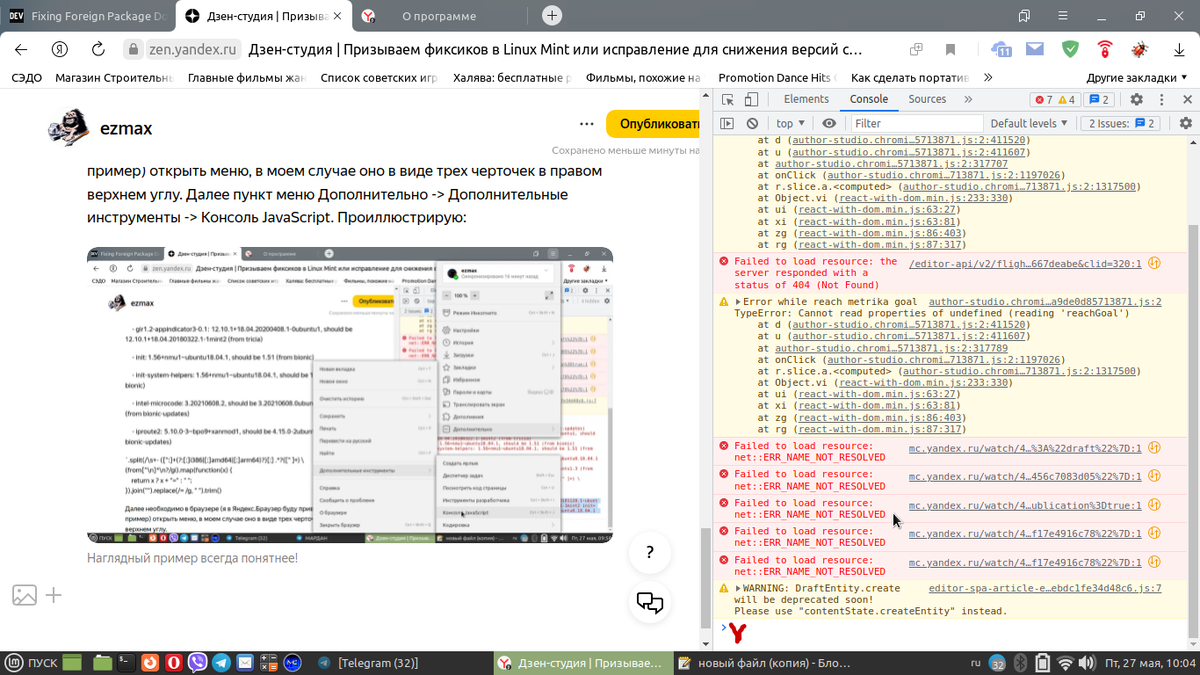This screenshot has height=675, width=1200.
Task: Switch to the Console tab
Action: 868,99
